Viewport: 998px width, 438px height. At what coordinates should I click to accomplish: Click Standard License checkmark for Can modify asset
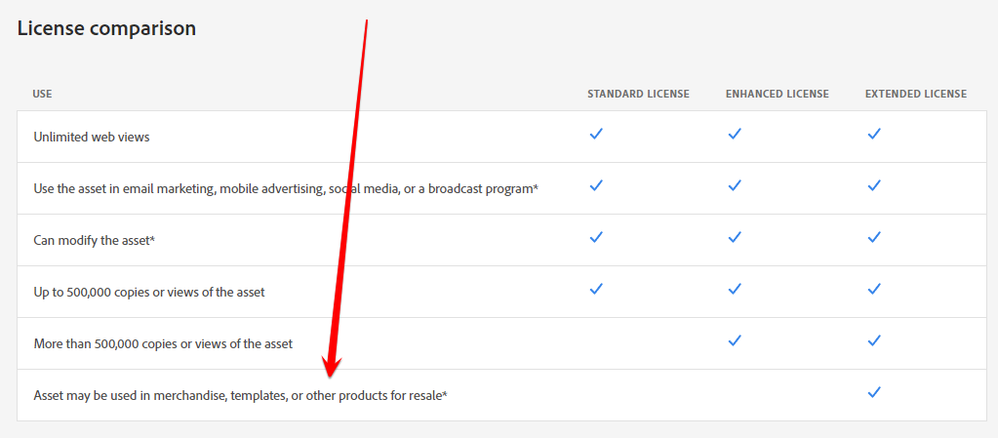coord(596,238)
